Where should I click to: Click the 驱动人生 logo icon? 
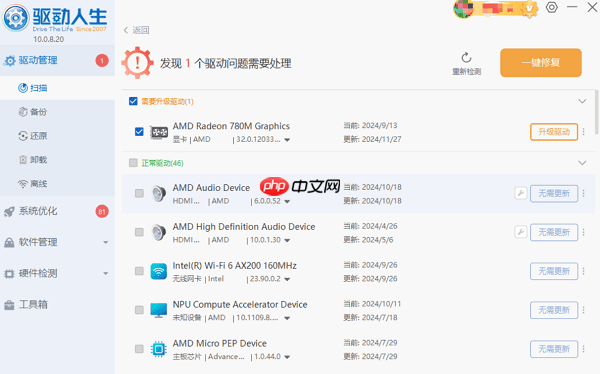pyautogui.click(x=15, y=18)
